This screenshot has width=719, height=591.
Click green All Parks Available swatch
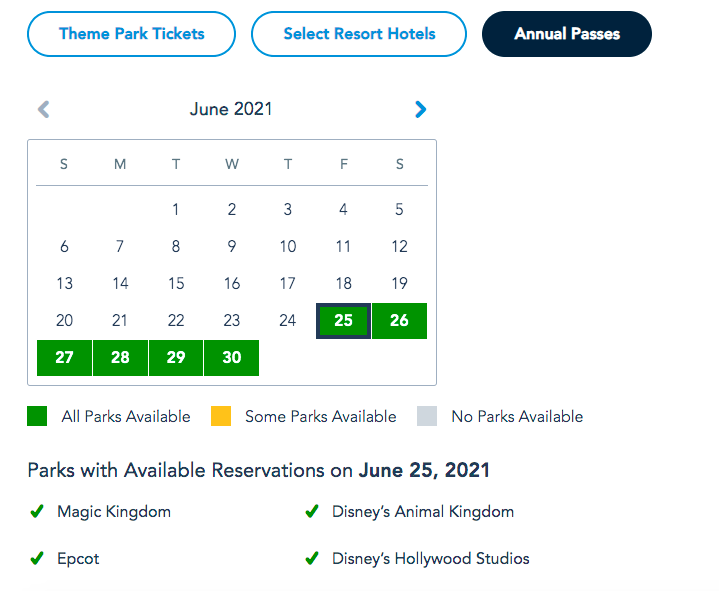pyautogui.click(x=37, y=417)
